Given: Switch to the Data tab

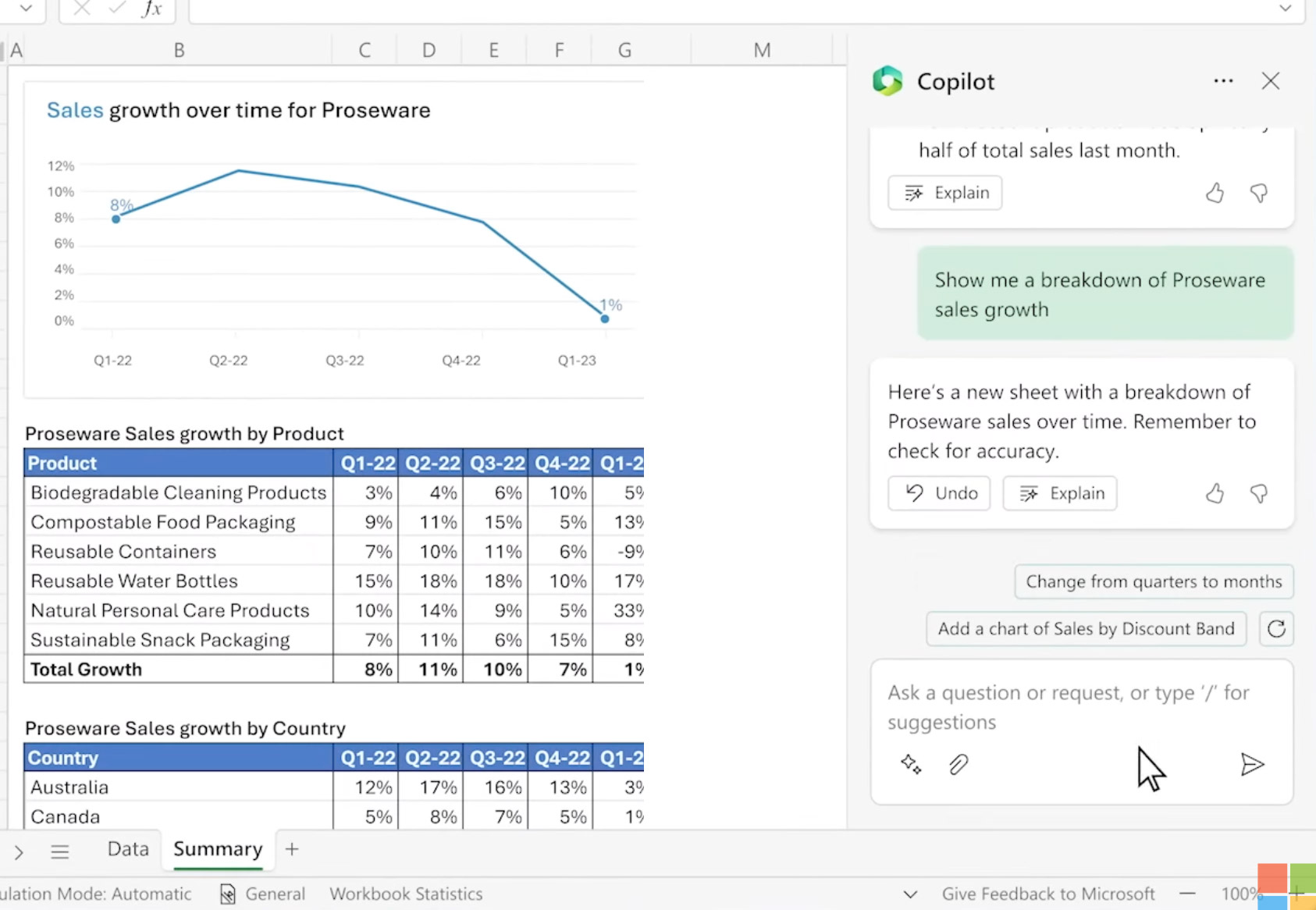Looking at the screenshot, I should click(x=127, y=848).
